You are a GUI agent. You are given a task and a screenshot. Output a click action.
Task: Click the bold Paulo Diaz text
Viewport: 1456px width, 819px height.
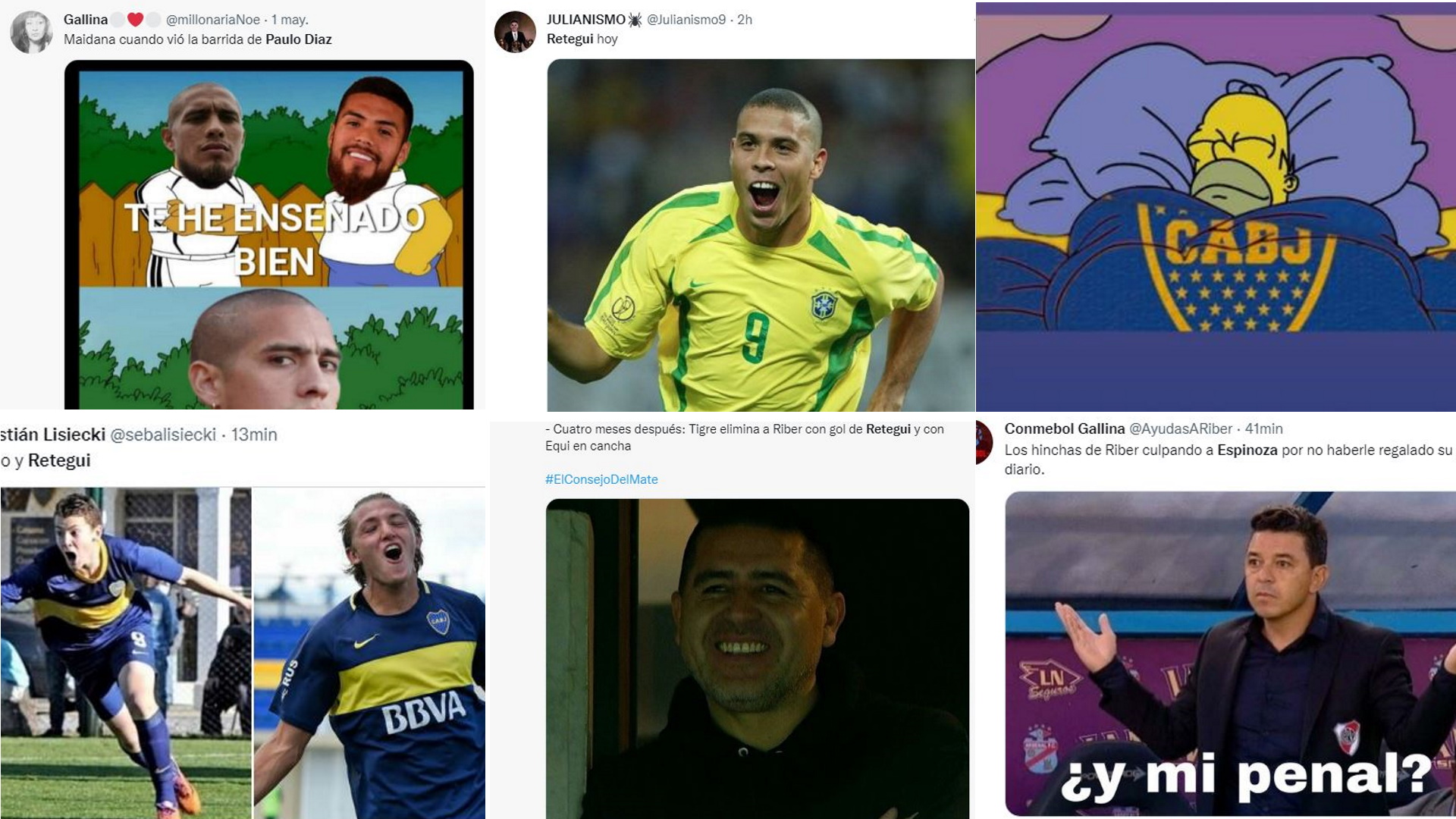[x=299, y=39]
